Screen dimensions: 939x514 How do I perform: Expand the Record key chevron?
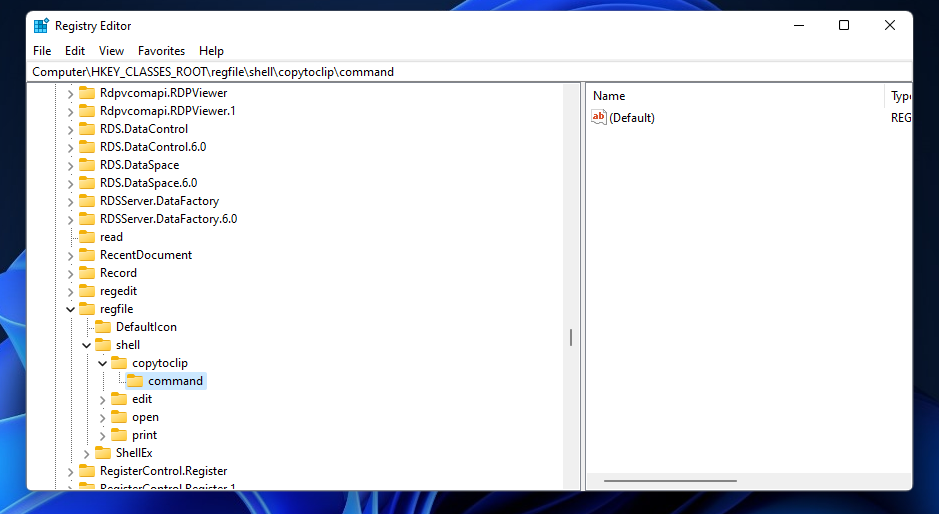71,273
